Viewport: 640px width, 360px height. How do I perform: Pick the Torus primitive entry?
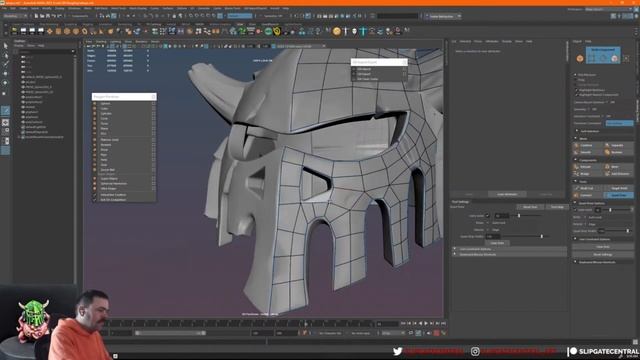tap(104, 123)
